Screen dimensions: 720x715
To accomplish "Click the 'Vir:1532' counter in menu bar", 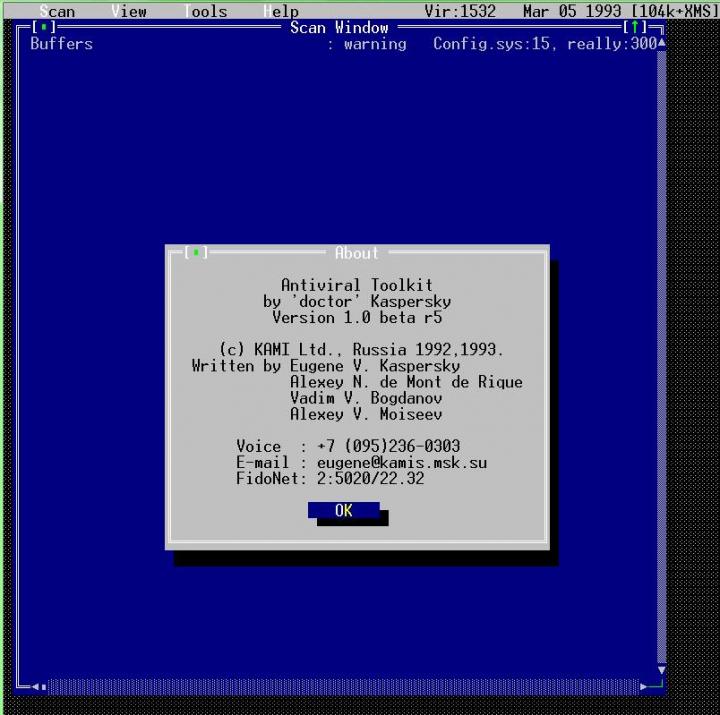I will click(x=460, y=11).
